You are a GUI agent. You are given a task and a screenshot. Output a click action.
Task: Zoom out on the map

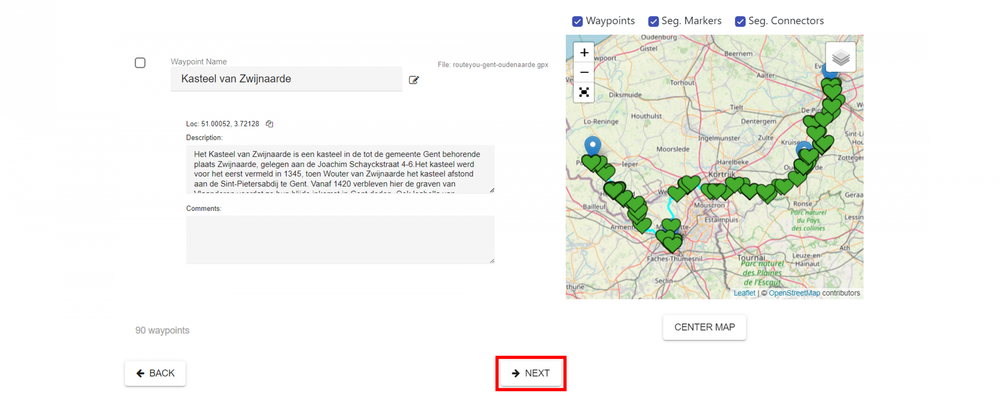[584, 72]
